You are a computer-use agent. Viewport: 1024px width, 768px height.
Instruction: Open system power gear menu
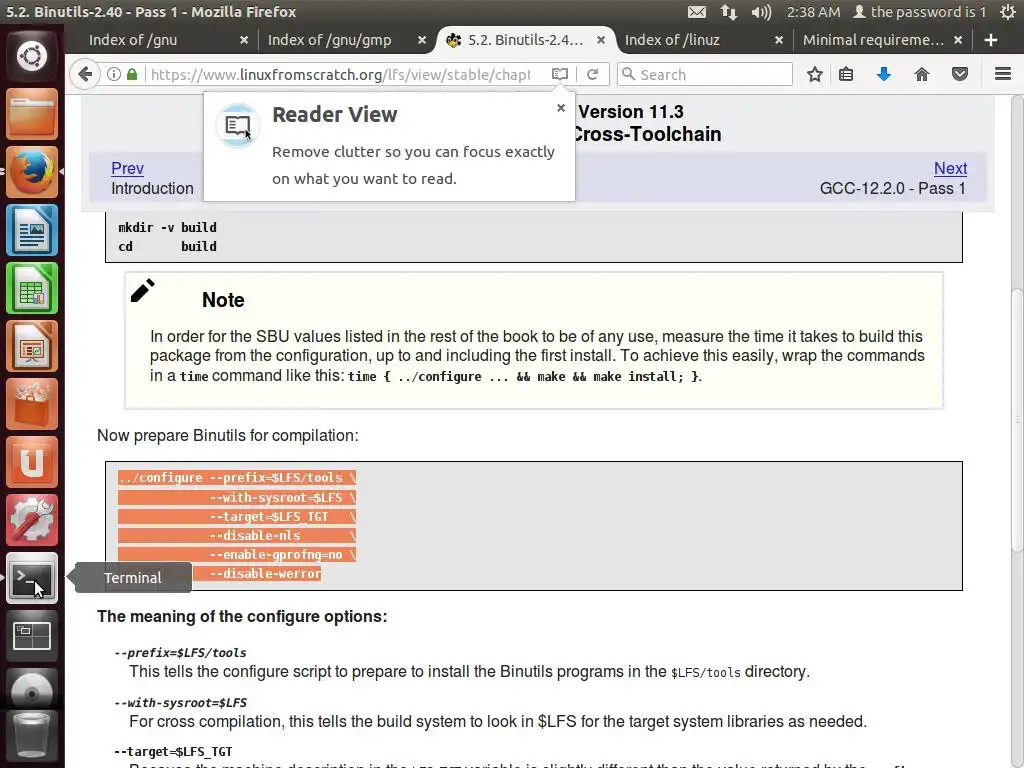point(1008,12)
